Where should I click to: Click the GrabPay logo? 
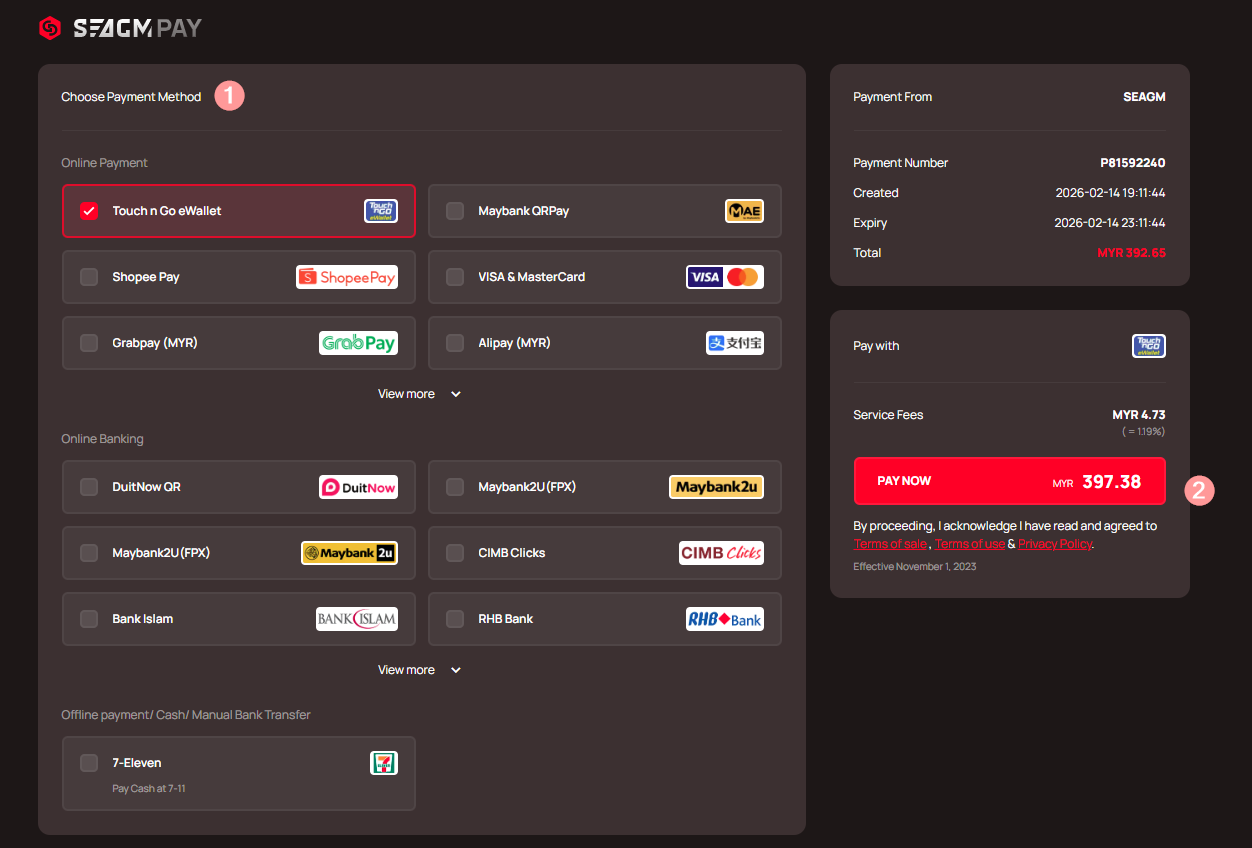(358, 343)
